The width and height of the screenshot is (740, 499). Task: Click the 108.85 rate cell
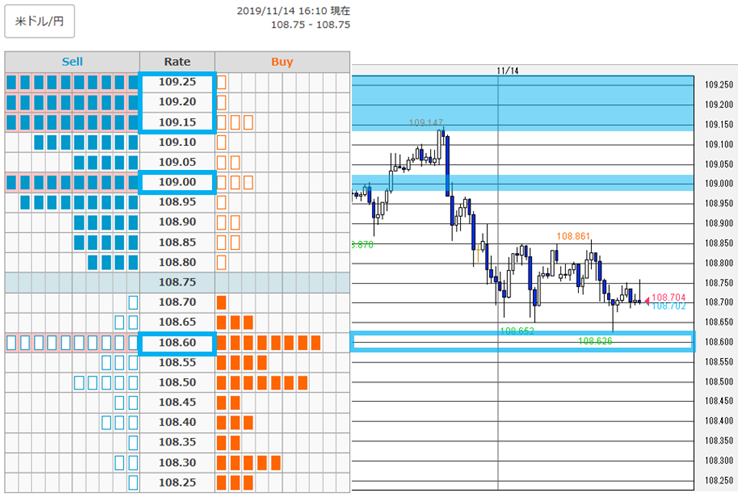pos(177,242)
